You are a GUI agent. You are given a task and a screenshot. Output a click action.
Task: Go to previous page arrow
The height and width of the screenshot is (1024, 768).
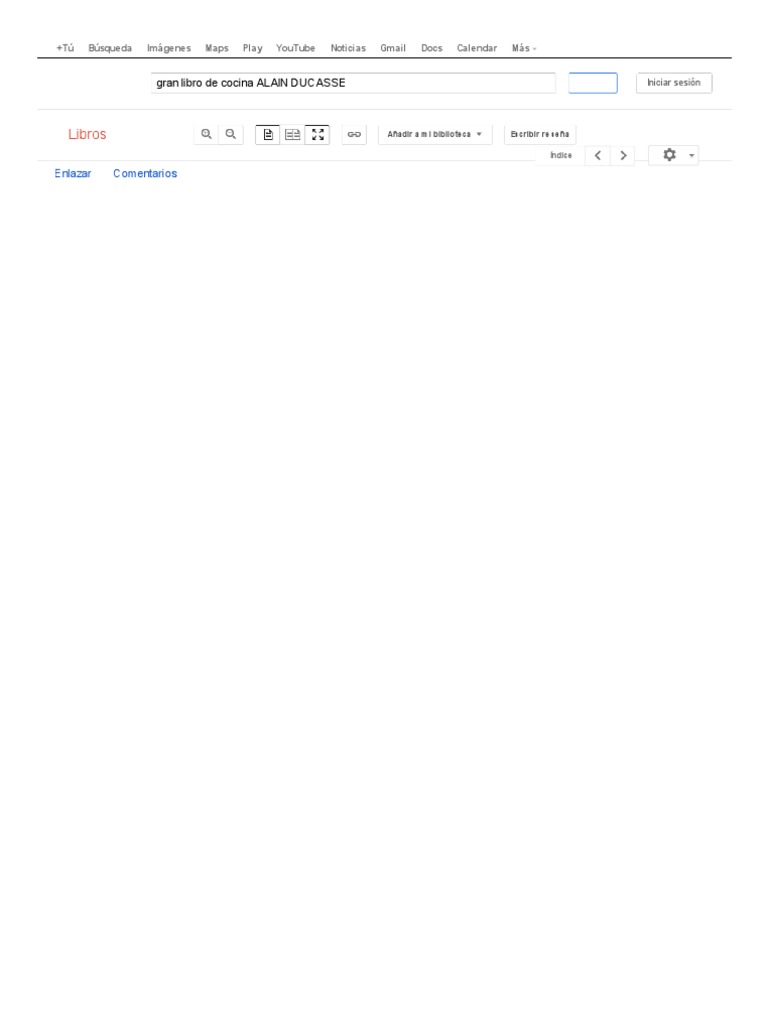point(598,155)
